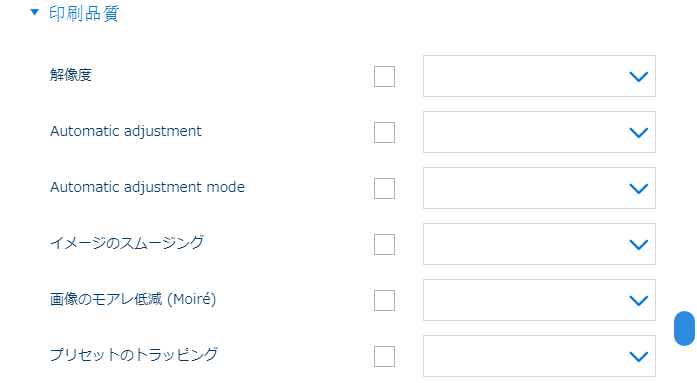This screenshot has height=383, width=697.
Task: Open the イメージのスムージング dropdown field
Action: click(539, 244)
